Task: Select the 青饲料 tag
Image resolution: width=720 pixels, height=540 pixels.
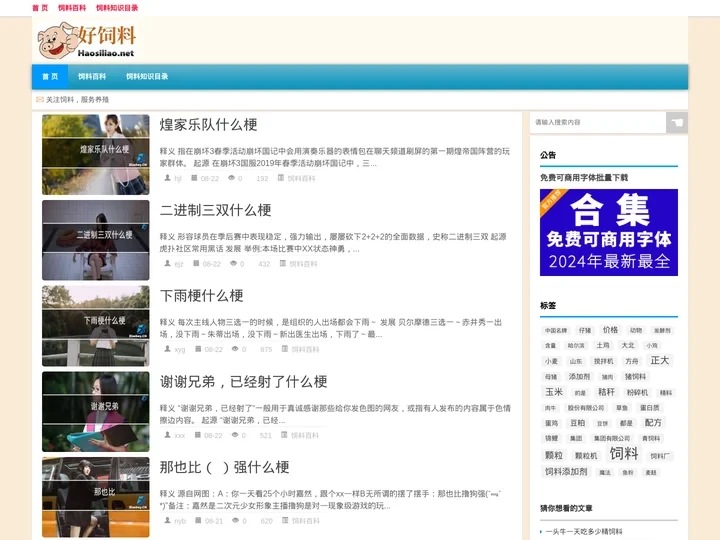Action: click(x=651, y=439)
